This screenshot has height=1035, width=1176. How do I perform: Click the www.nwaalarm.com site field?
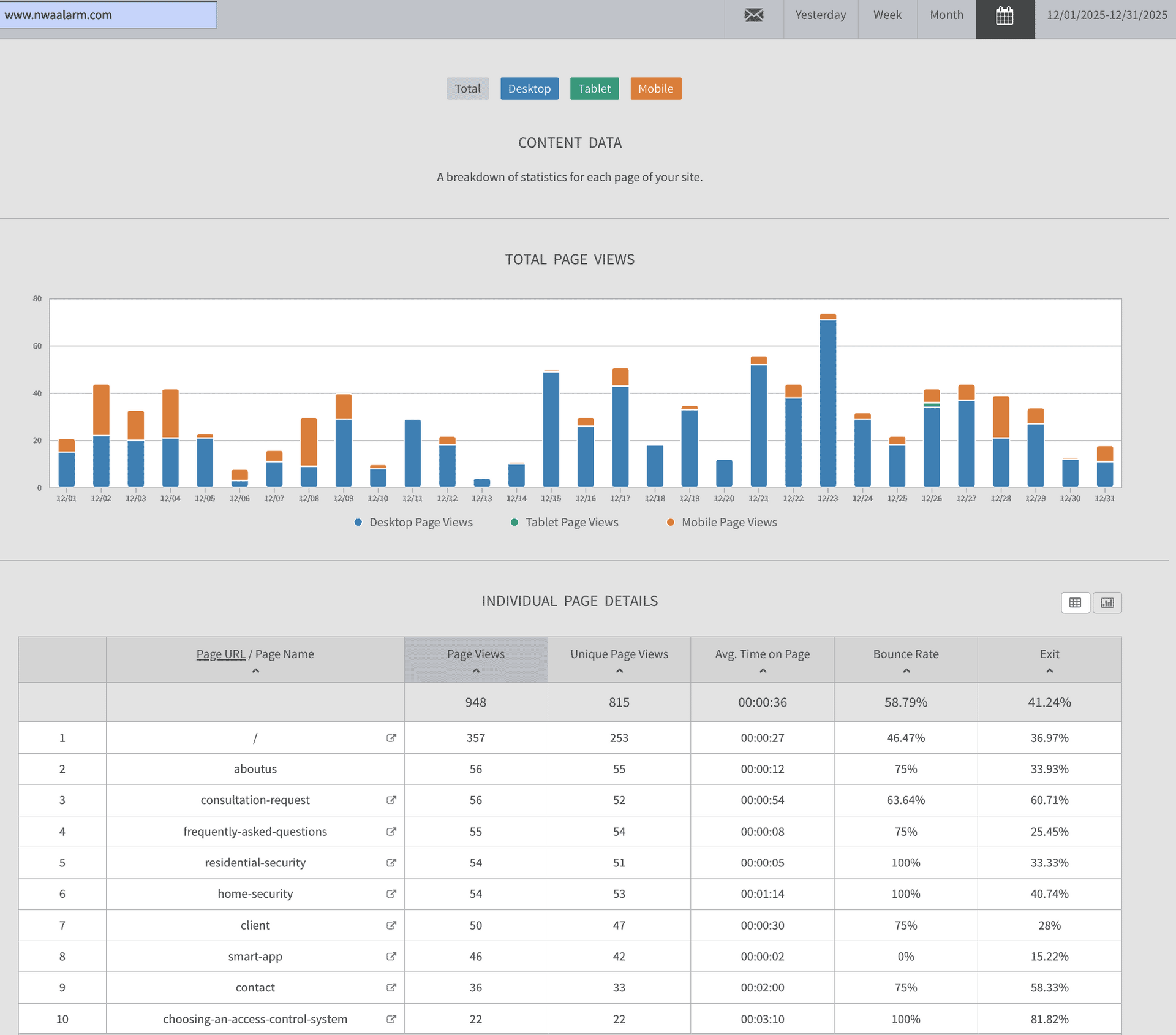click(108, 15)
